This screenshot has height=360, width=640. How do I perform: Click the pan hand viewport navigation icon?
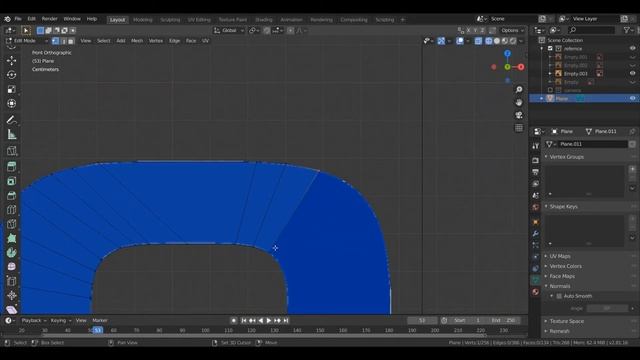tap(519, 102)
